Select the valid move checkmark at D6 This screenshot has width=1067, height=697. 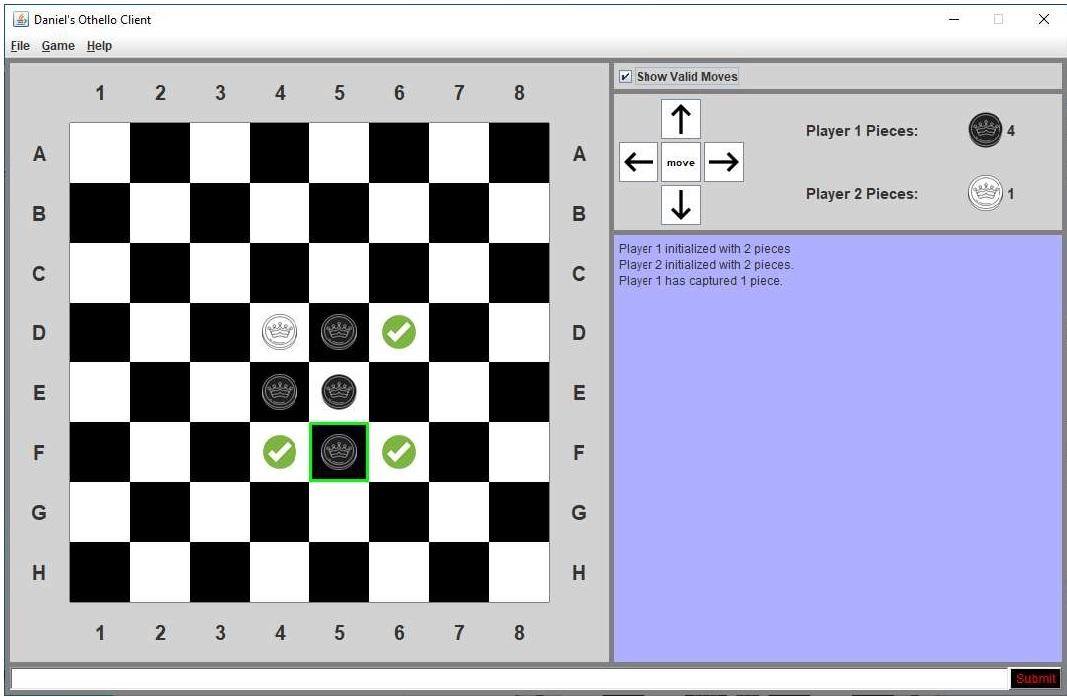pos(399,332)
